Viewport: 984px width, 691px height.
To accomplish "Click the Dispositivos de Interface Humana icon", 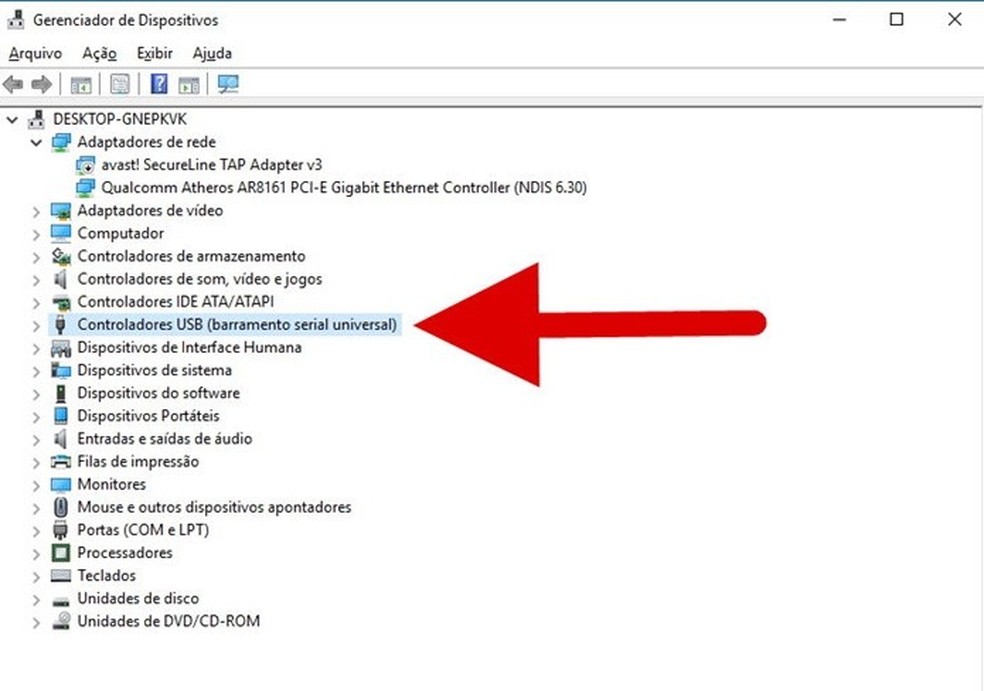I will pyautogui.click(x=61, y=348).
